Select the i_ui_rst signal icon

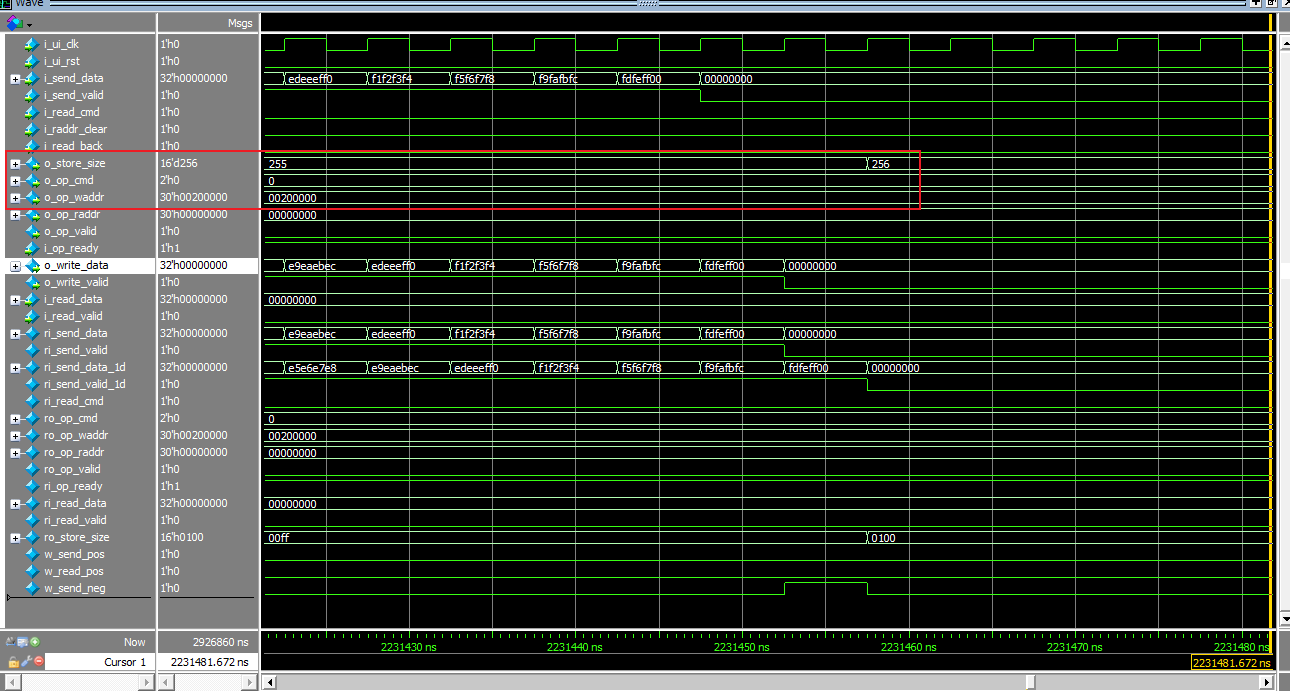(31, 61)
